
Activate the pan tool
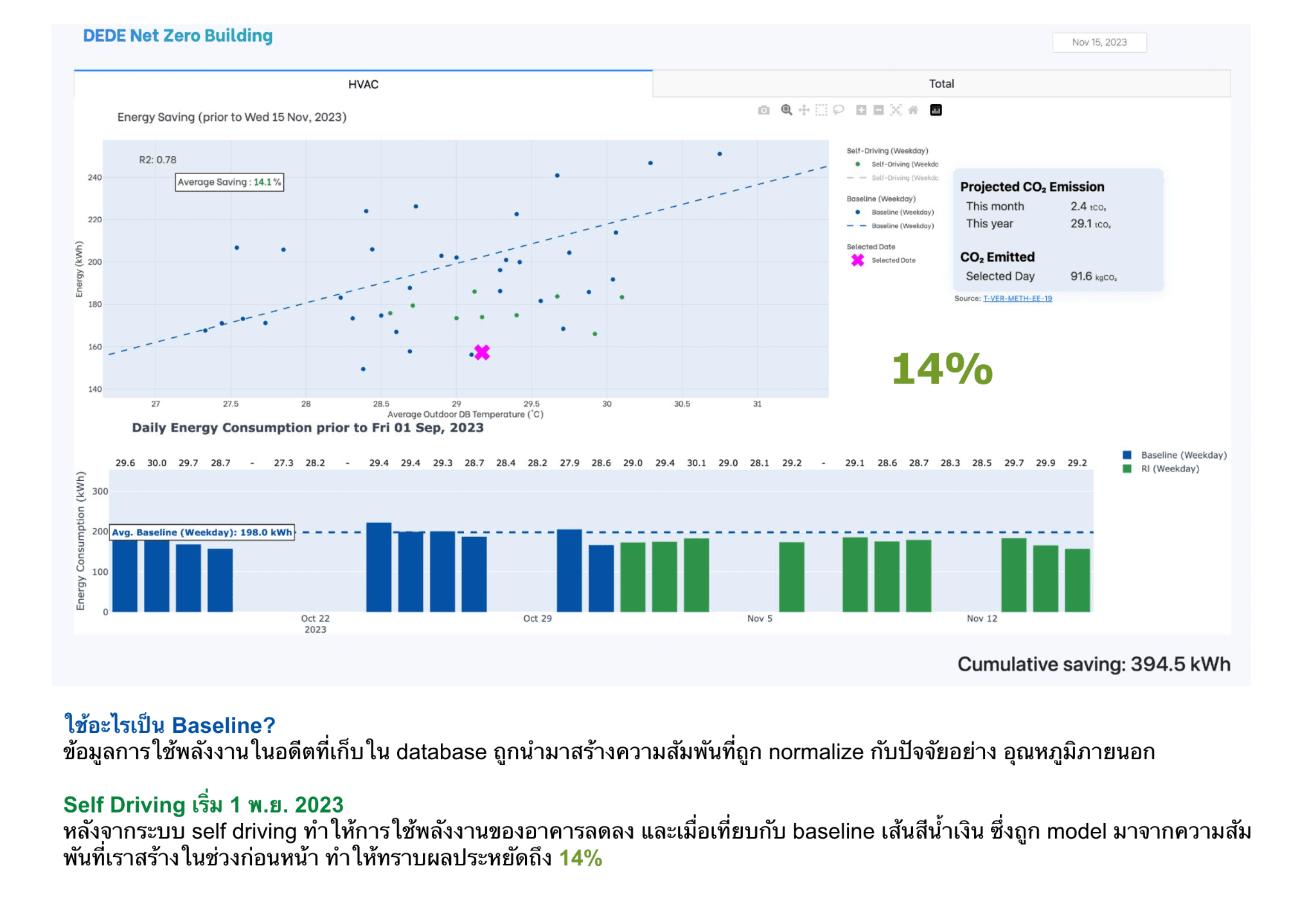(805, 110)
